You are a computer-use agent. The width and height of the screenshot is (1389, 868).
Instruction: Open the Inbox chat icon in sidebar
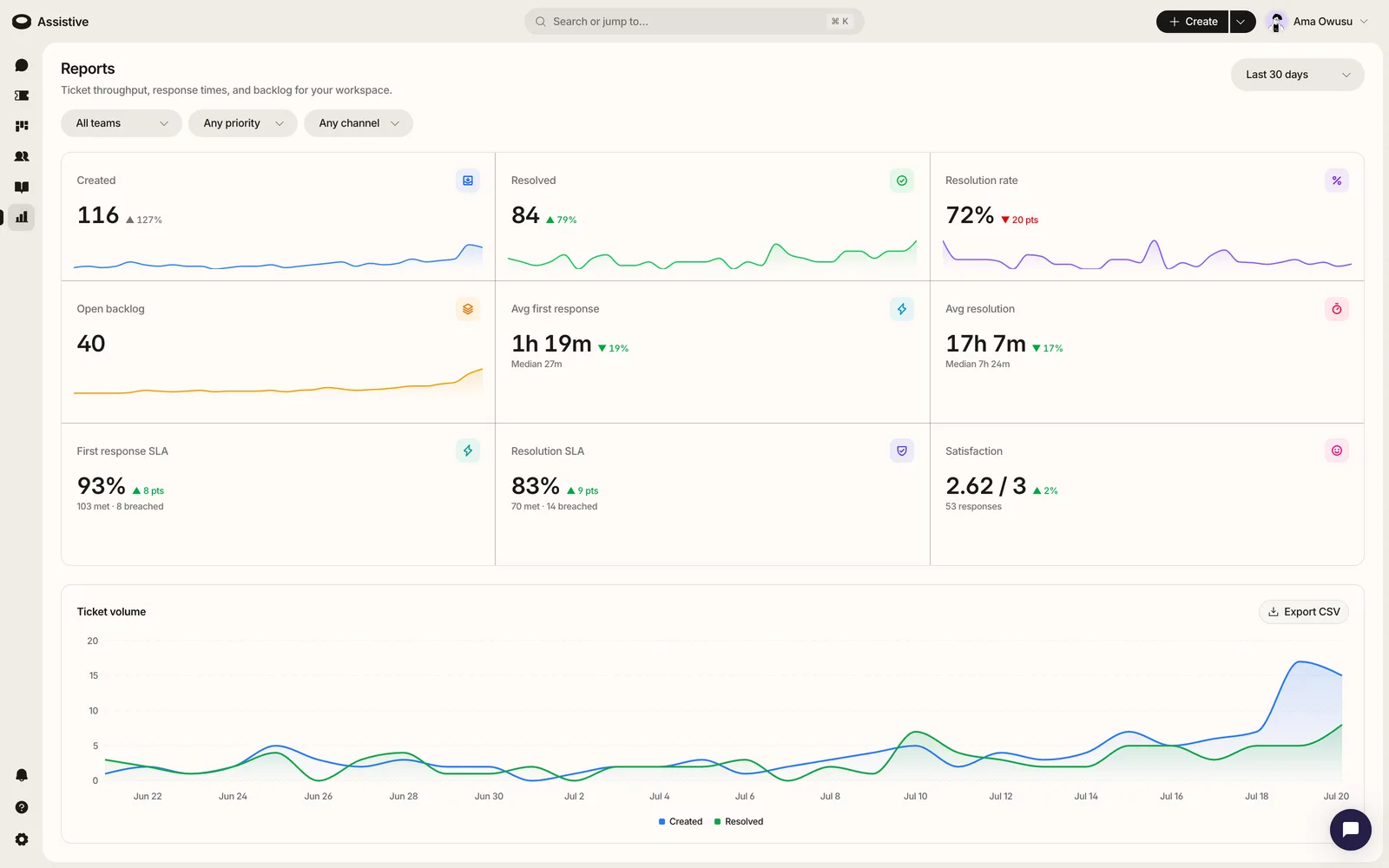click(22, 65)
